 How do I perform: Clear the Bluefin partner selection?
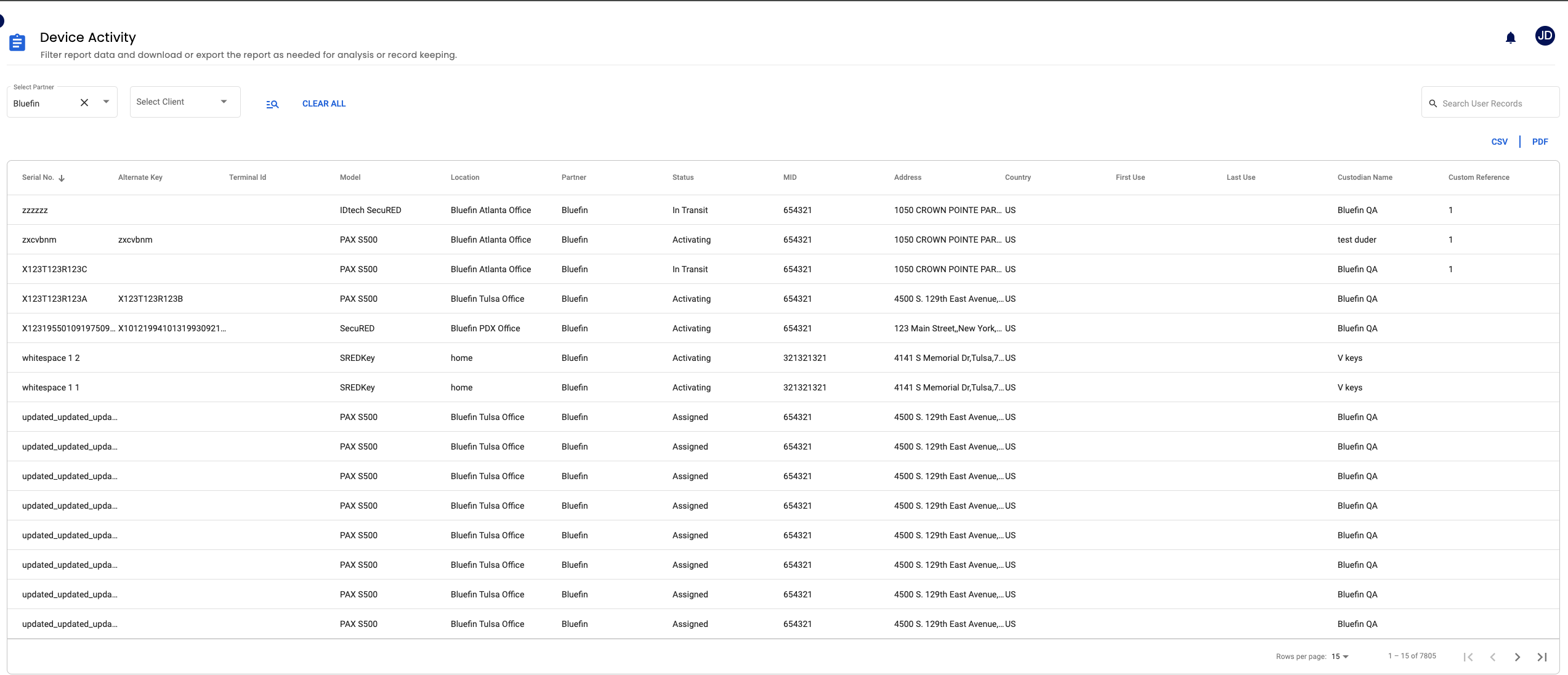tap(84, 103)
